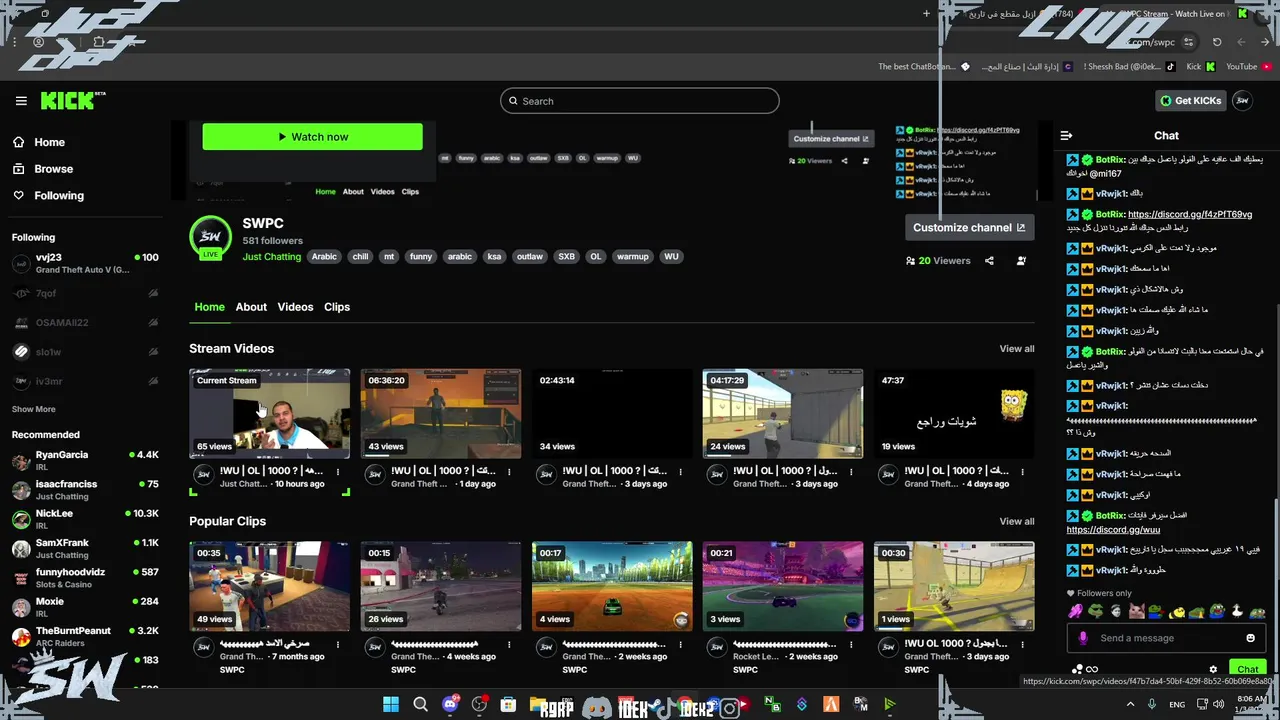
Task: Switch to the Clips channel tab
Action: [337, 307]
